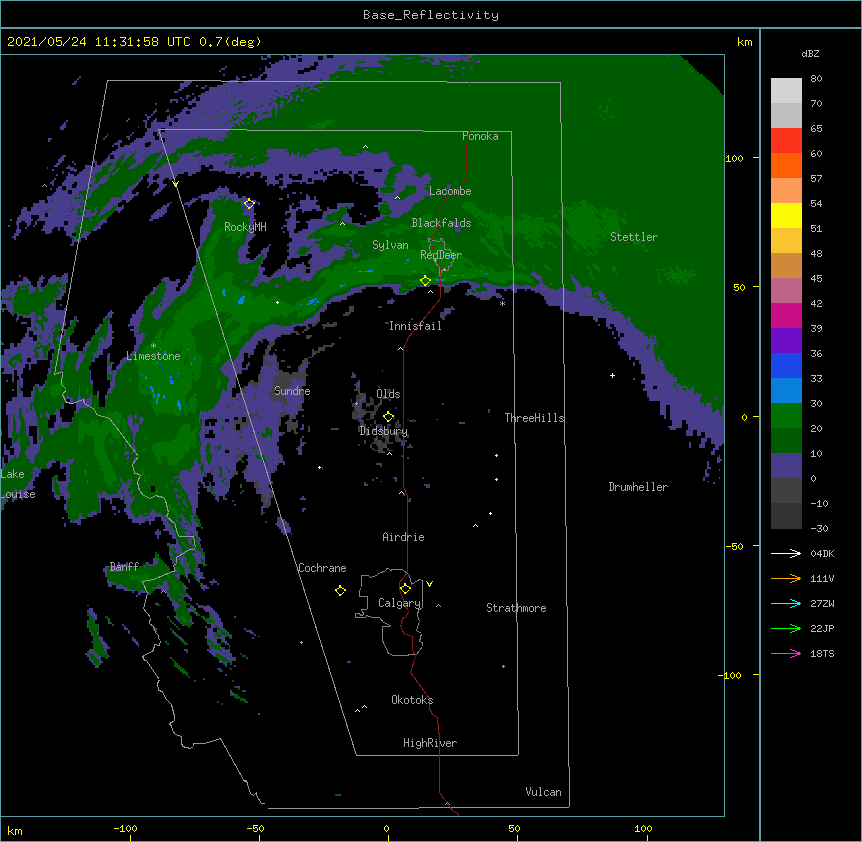Click the 80 value on dBZ scale

pyautogui.click(x=816, y=79)
